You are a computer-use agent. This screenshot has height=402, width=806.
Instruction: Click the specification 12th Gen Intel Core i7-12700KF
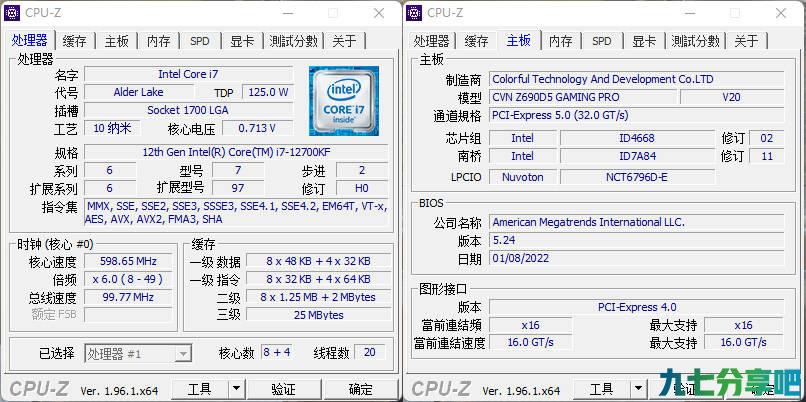point(236,152)
